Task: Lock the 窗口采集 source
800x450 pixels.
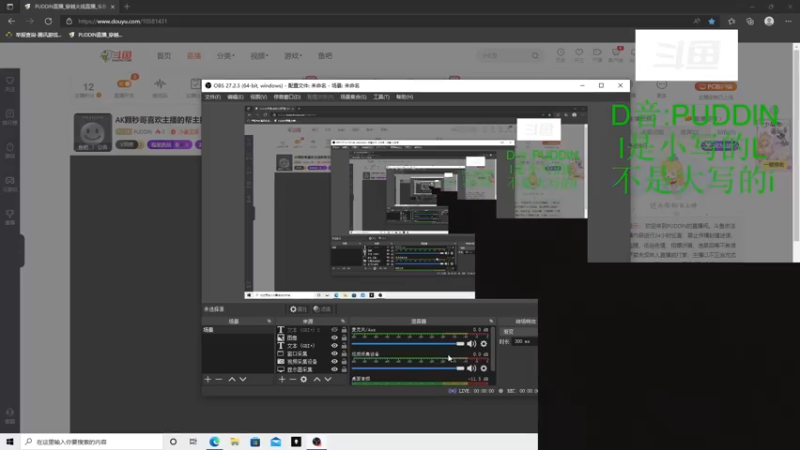Action: click(344, 354)
